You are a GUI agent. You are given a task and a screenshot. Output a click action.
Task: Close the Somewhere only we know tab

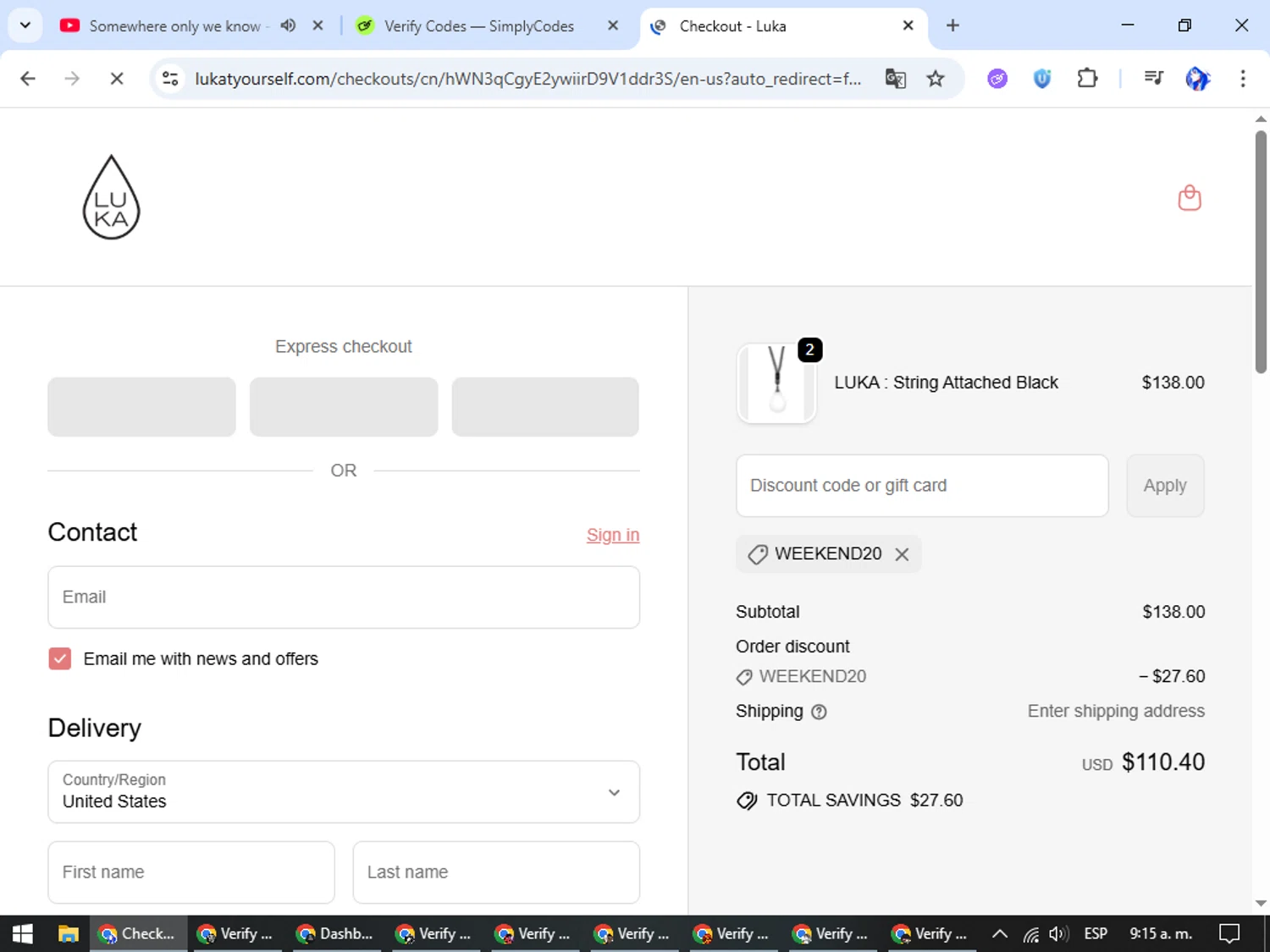[x=317, y=25]
